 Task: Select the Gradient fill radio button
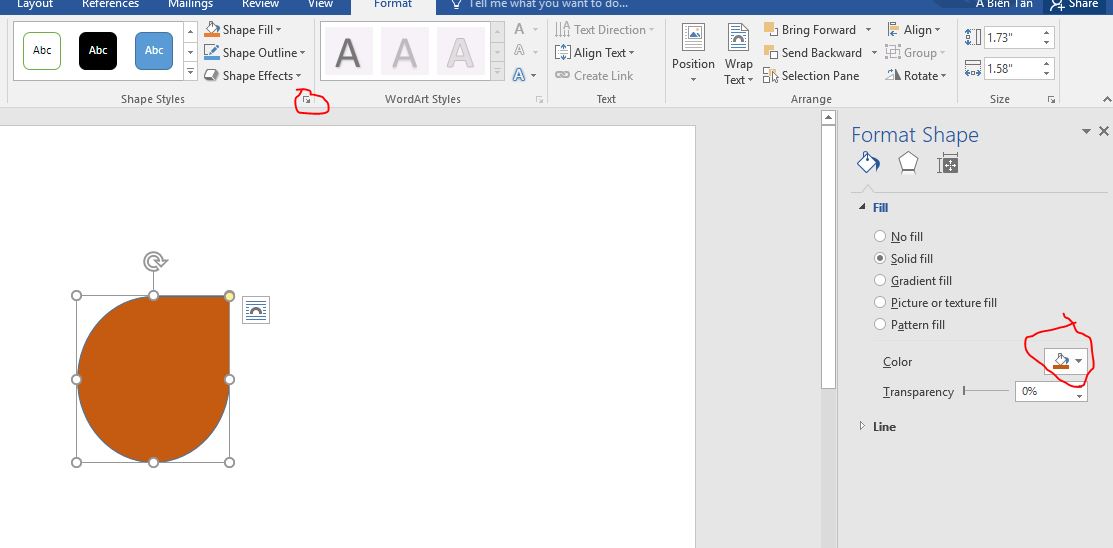pos(880,280)
